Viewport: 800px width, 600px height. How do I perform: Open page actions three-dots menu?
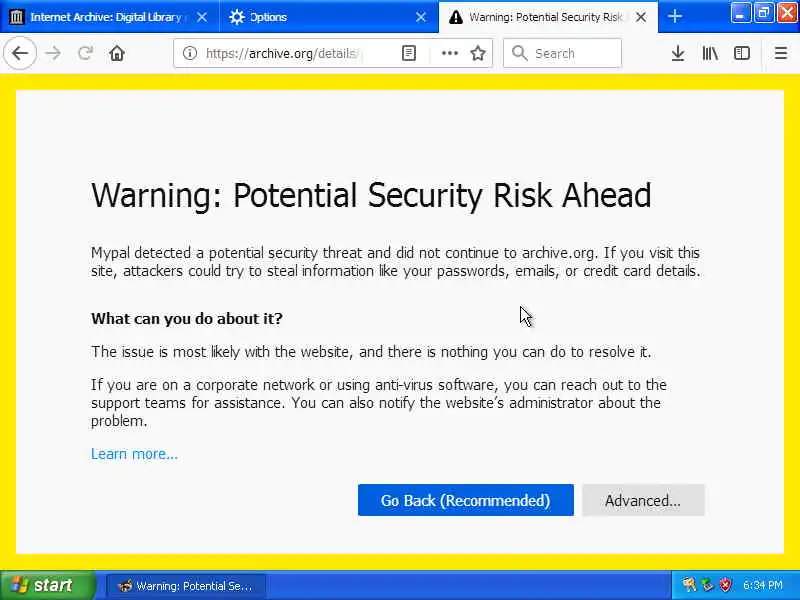450,54
